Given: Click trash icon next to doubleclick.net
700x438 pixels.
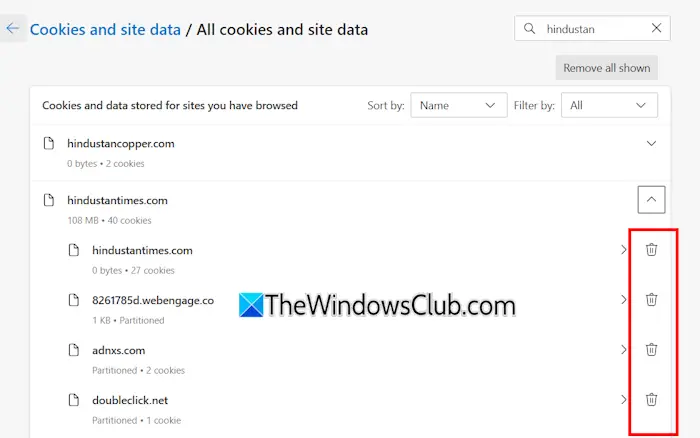Looking at the screenshot, I should click(651, 399).
